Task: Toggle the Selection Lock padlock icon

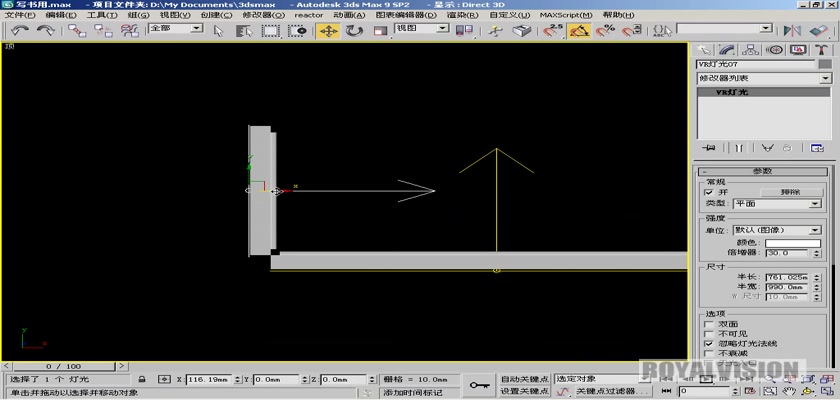Action: (x=141, y=379)
